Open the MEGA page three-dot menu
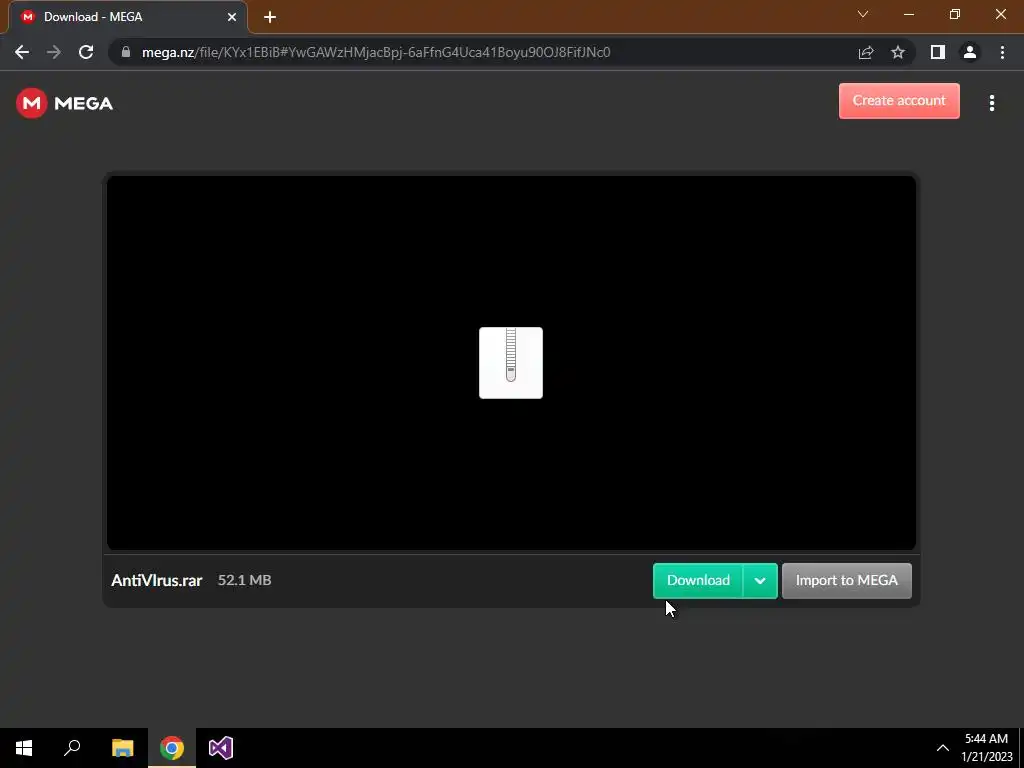 (x=991, y=103)
